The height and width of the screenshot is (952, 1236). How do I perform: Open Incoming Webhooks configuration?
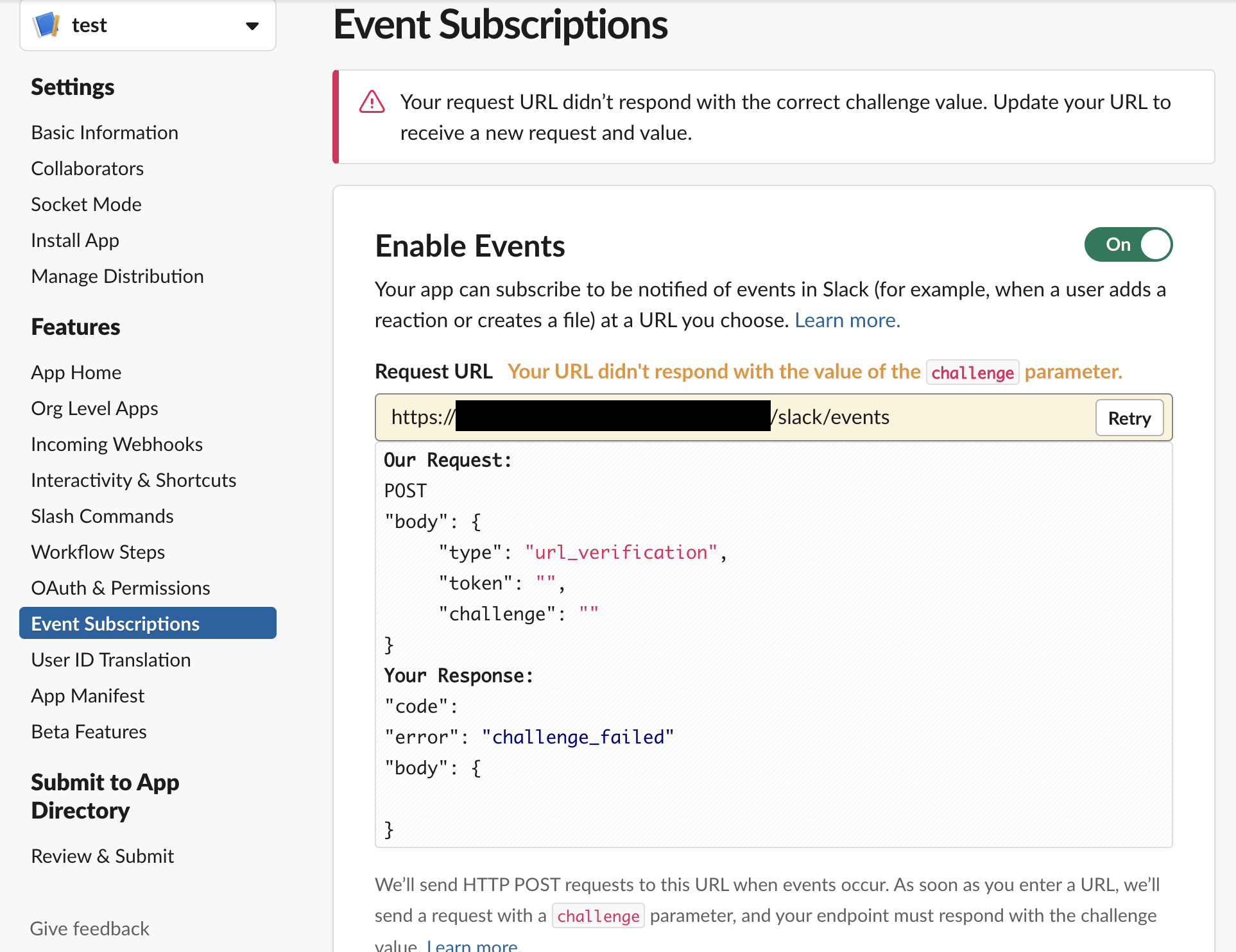coord(116,443)
